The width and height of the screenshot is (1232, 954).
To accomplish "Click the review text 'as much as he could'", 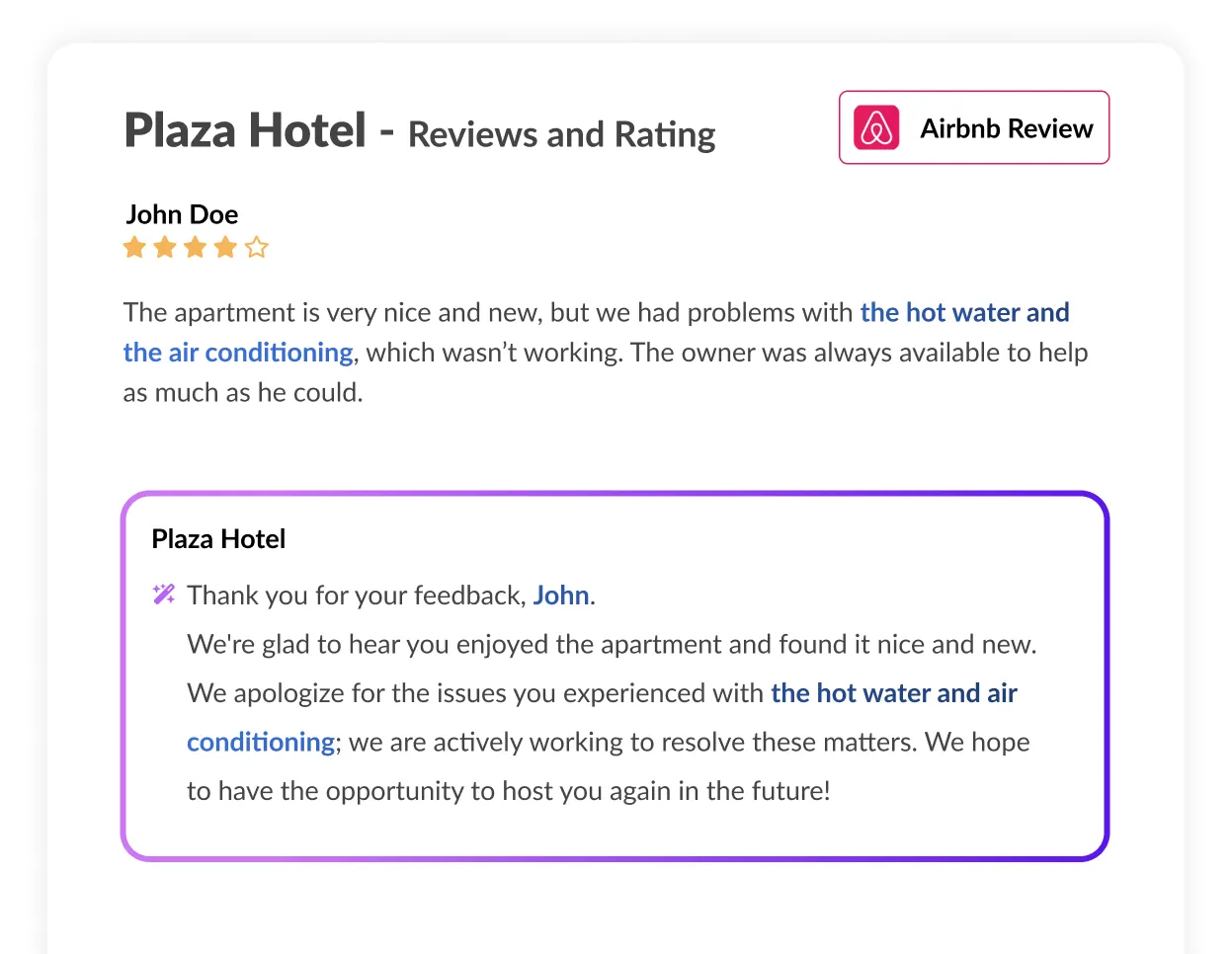I will (x=243, y=393).
